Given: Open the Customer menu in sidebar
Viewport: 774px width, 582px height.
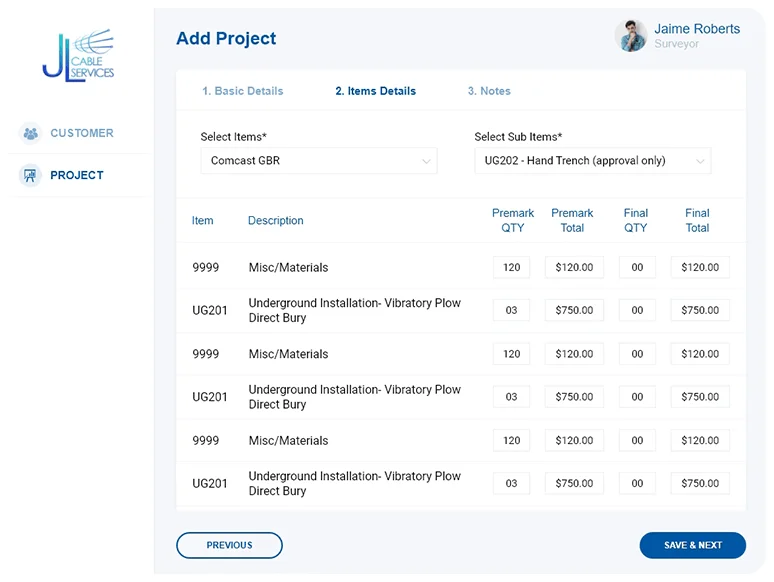Looking at the screenshot, I should tap(81, 133).
